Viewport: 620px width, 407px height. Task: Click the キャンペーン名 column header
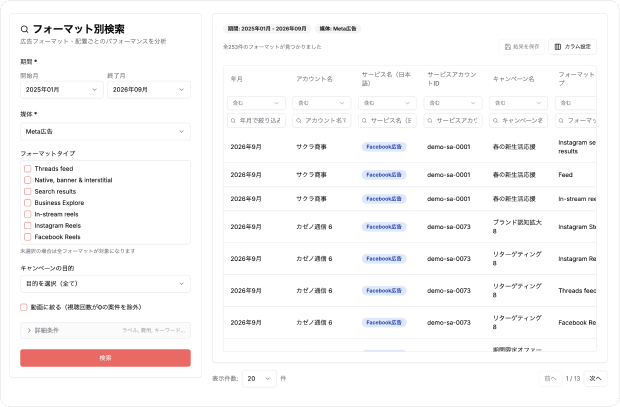pos(514,79)
